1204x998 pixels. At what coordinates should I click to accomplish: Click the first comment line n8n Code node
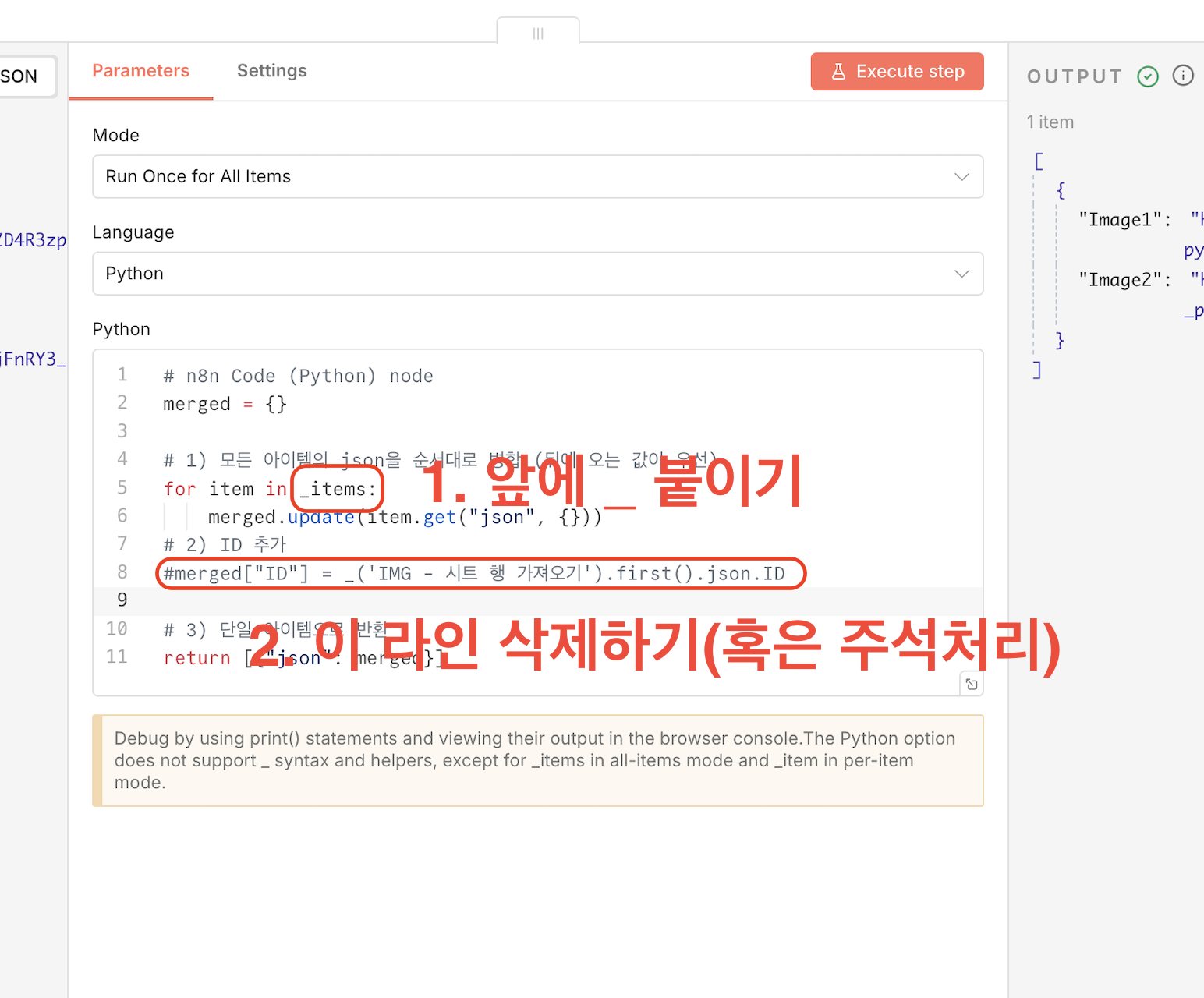(x=298, y=376)
